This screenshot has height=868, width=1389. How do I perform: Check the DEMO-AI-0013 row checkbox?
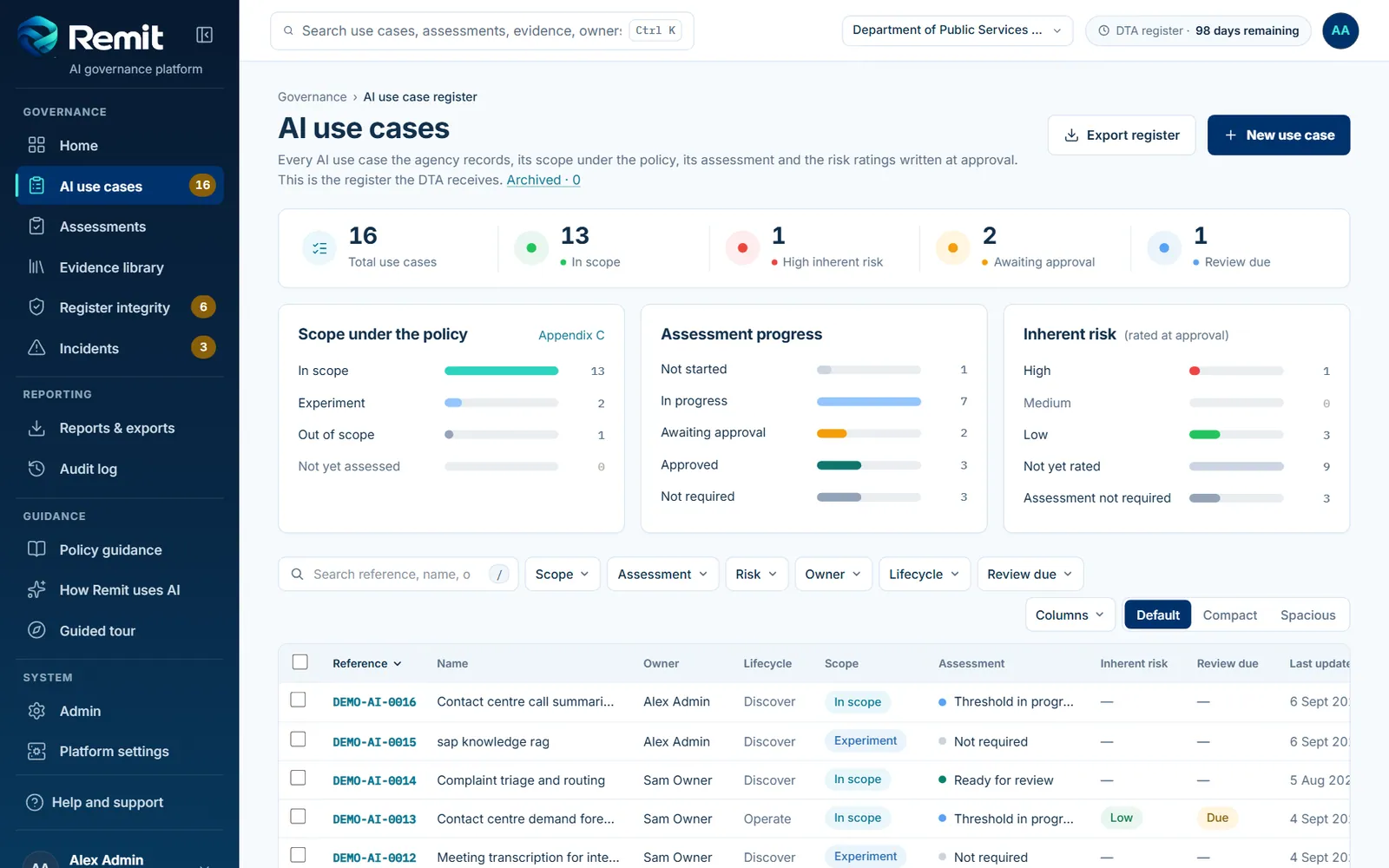point(298,817)
